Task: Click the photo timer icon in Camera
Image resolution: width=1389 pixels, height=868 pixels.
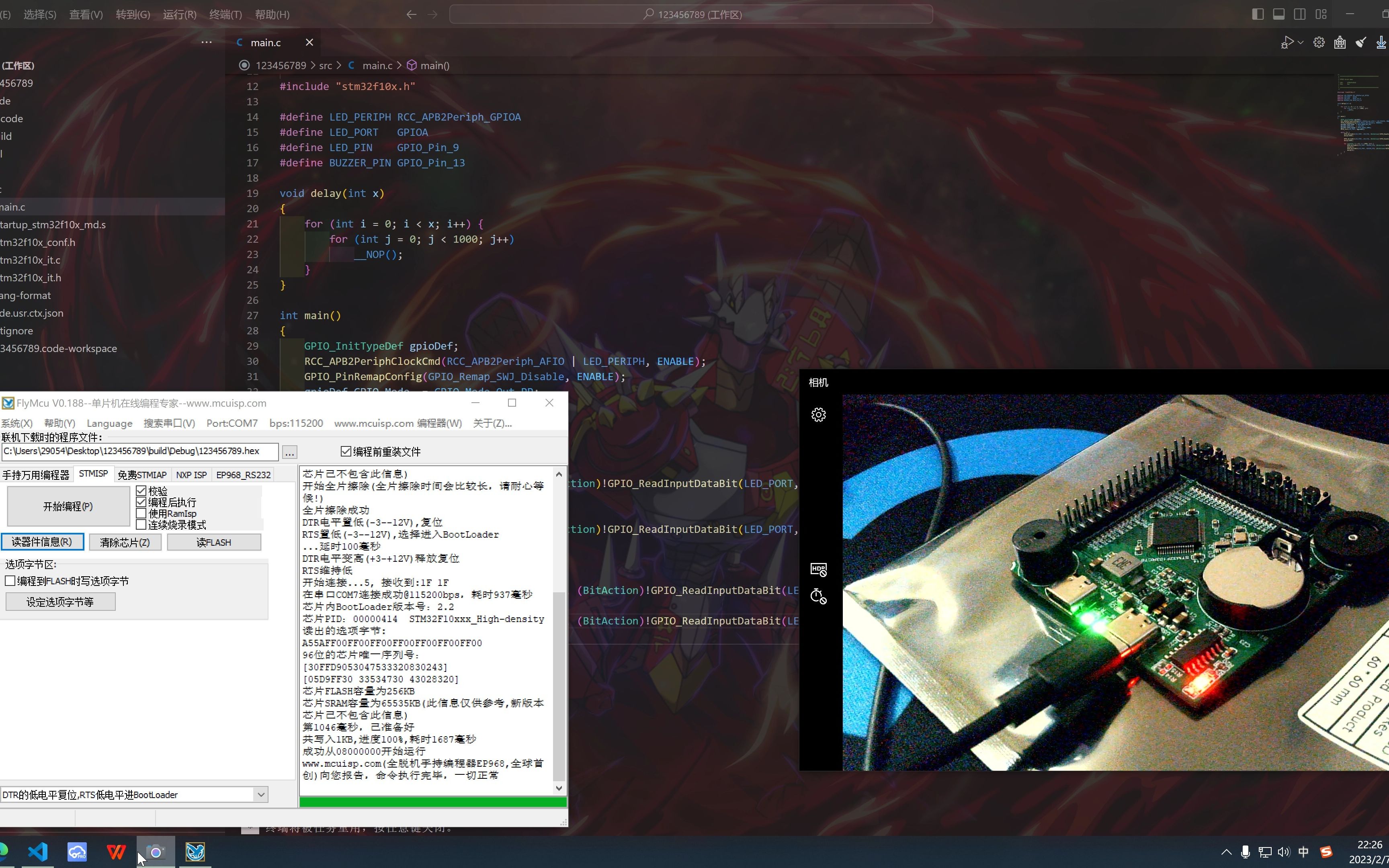Action: (818, 596)
